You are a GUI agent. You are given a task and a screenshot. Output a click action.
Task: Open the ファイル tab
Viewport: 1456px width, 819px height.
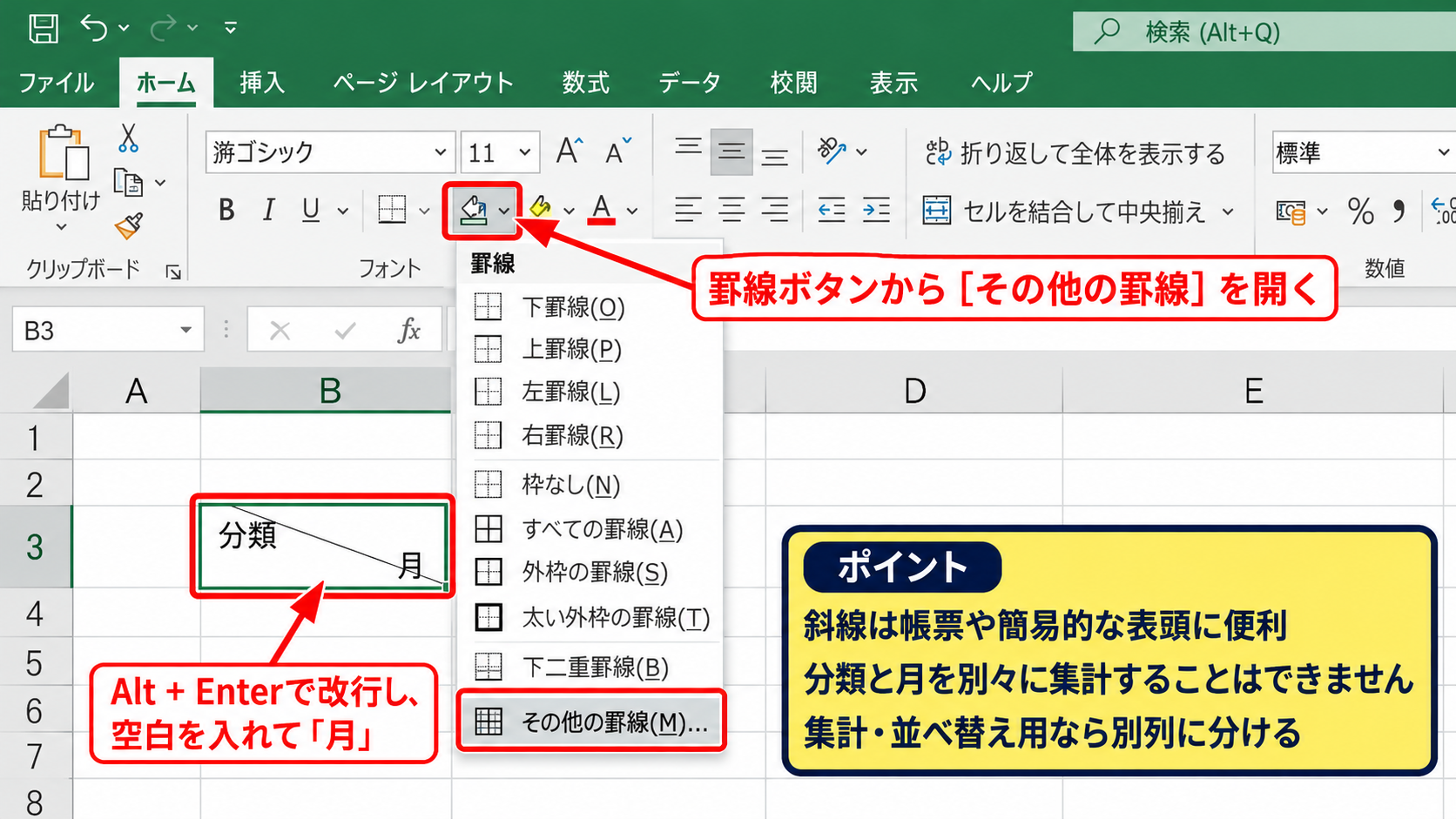(x=56, y=83)
